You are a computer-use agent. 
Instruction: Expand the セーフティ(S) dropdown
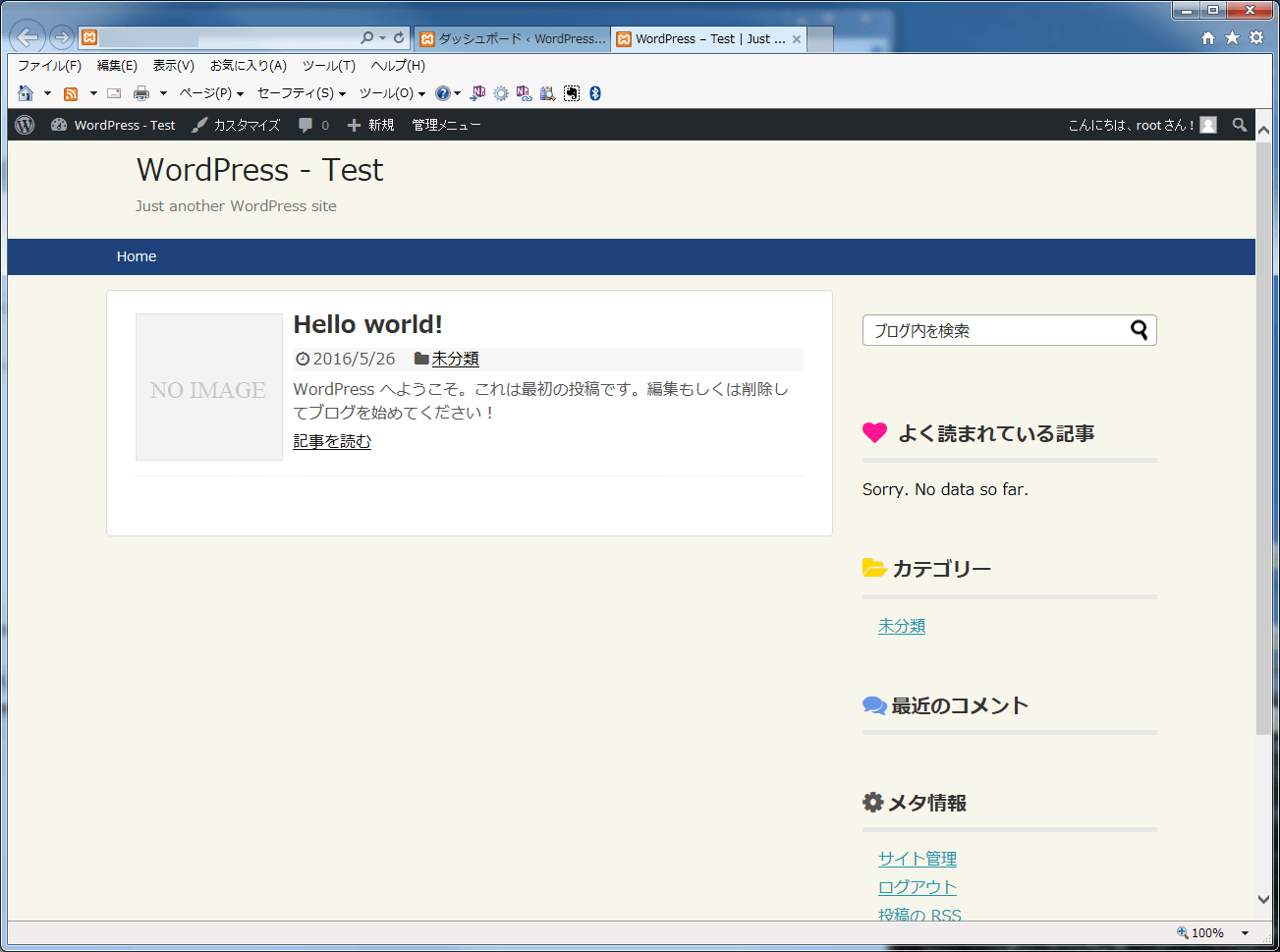pyautogui.click(x=301, y=93)
